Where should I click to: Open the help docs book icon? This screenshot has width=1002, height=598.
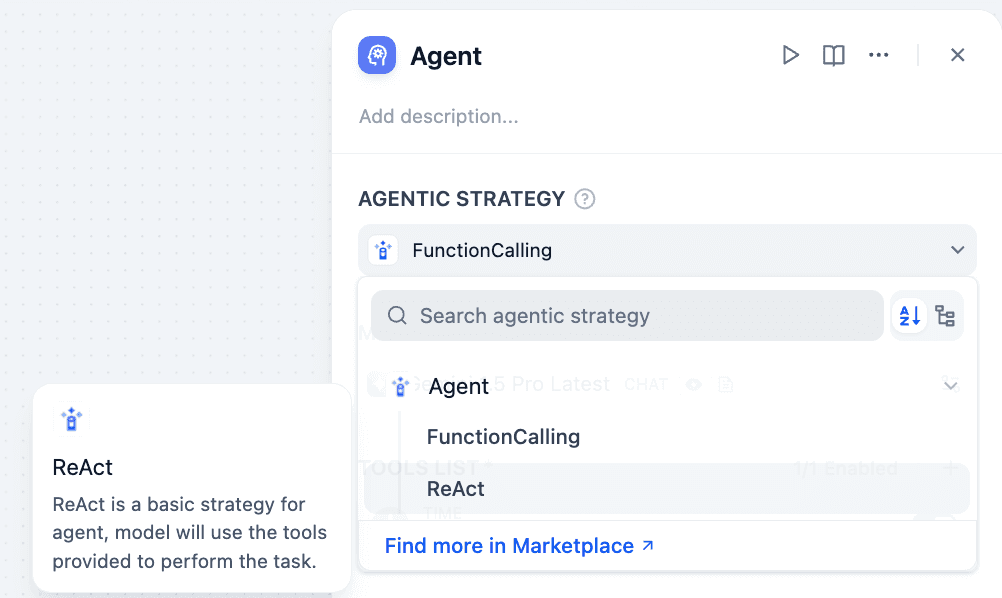coord(834,55)
